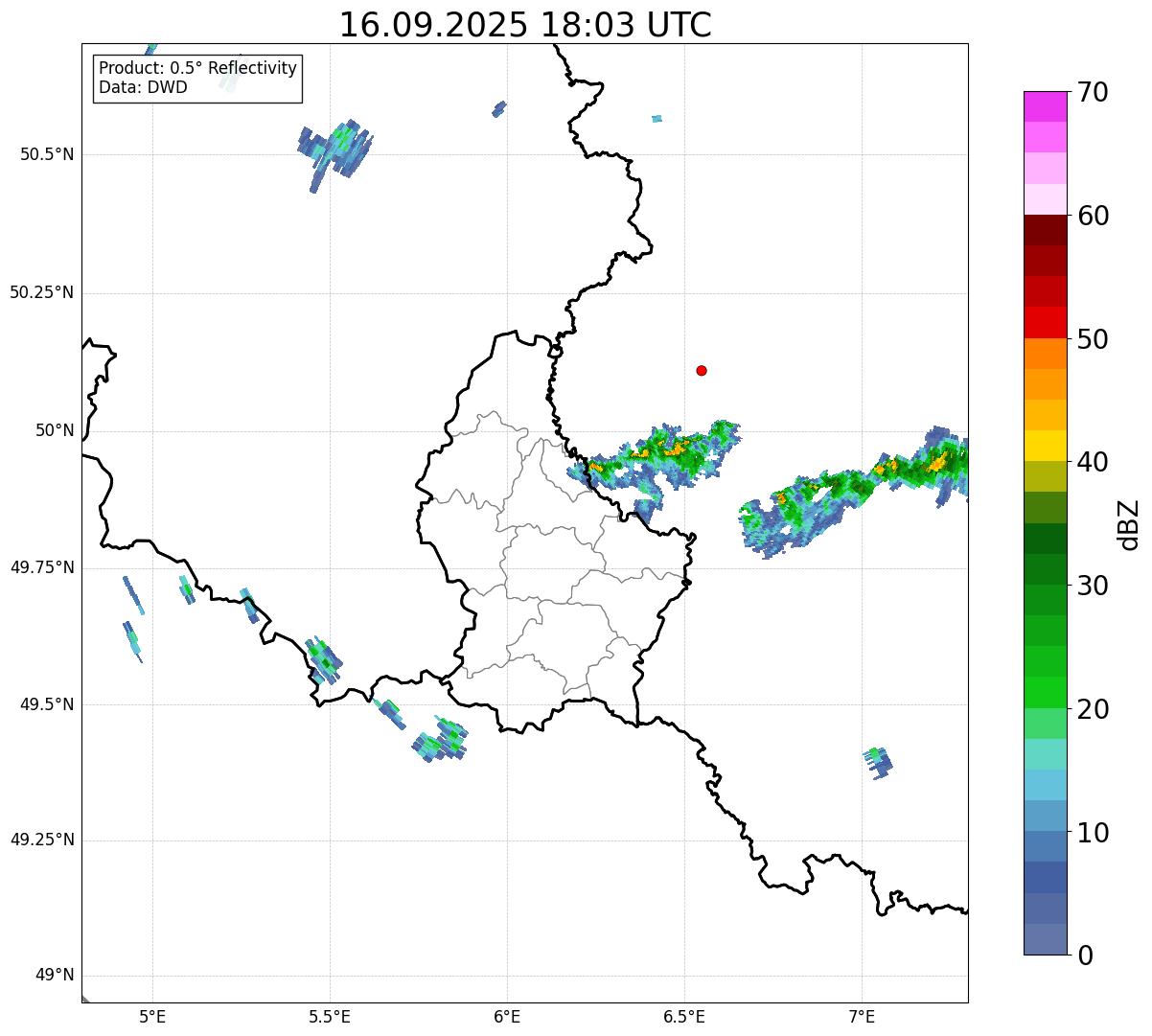The height and width of the screenshot is (1036, 1152).
Task: Click the bright red colorbar swatch
Action: tap(1046, 322)
